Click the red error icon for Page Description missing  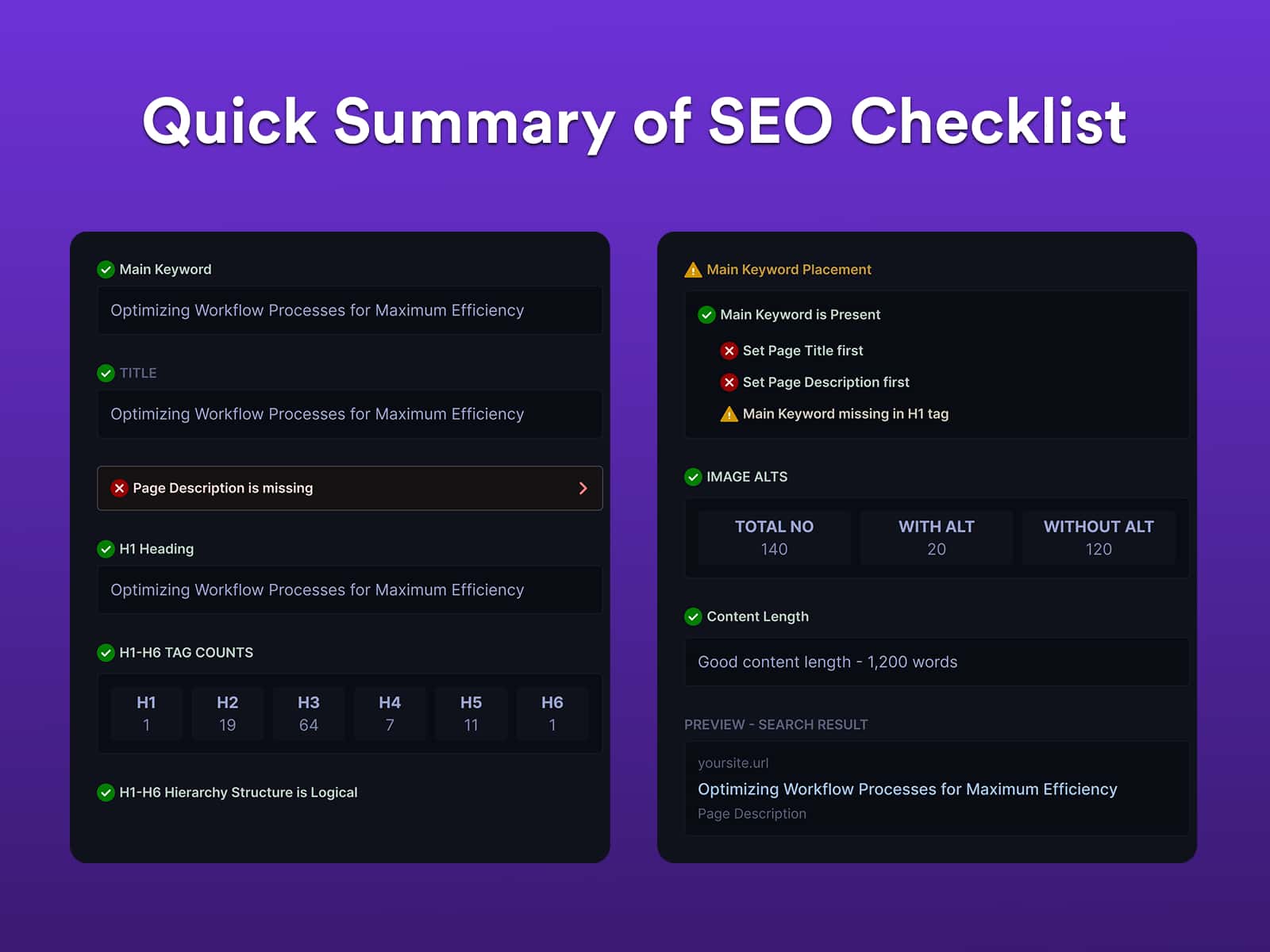pos(119,488)
